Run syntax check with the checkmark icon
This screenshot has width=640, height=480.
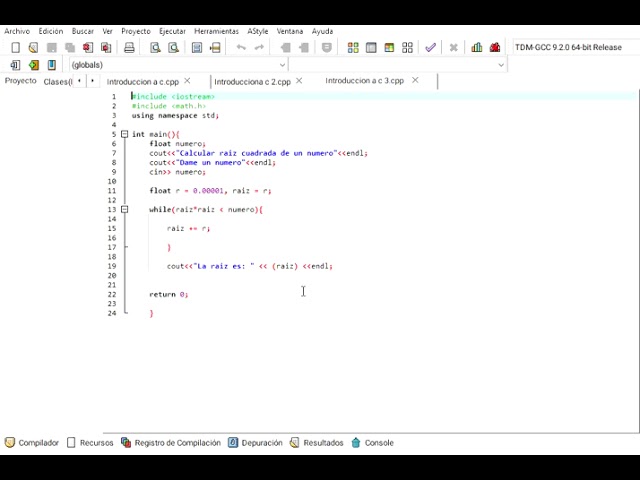(x=430, y=47)
